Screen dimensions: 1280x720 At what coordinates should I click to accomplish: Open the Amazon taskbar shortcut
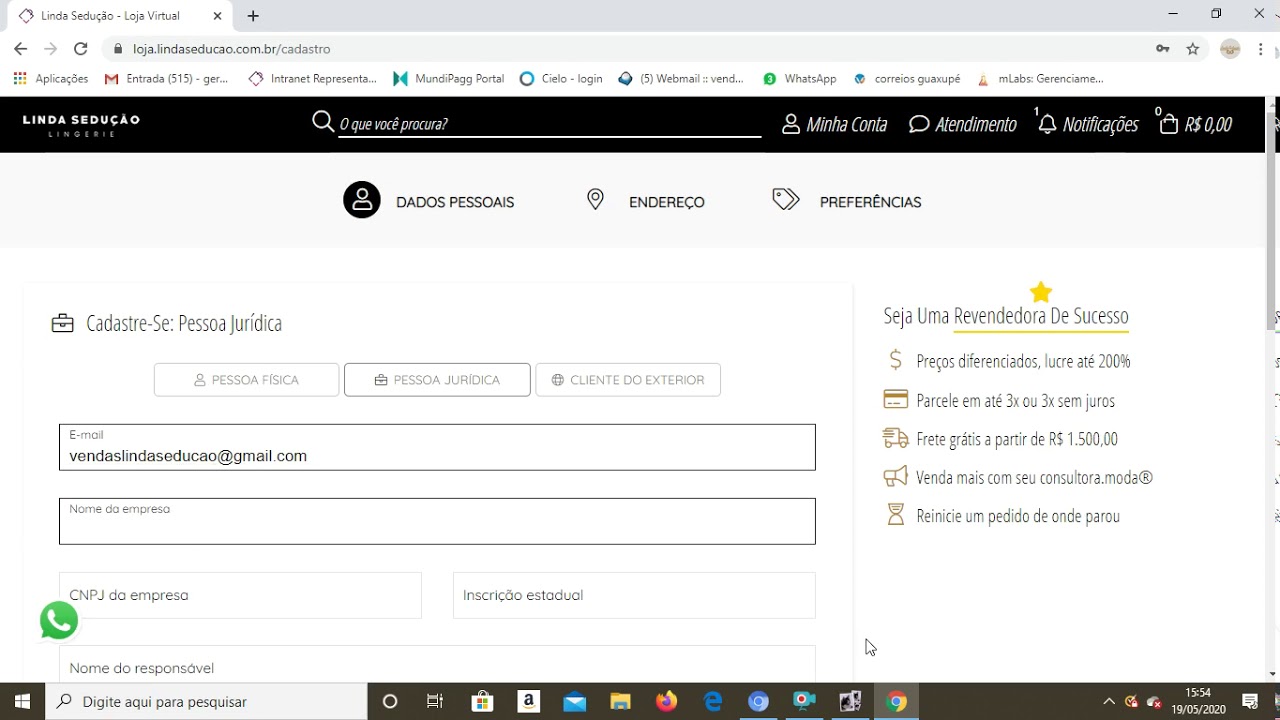[x=529, y=701]
